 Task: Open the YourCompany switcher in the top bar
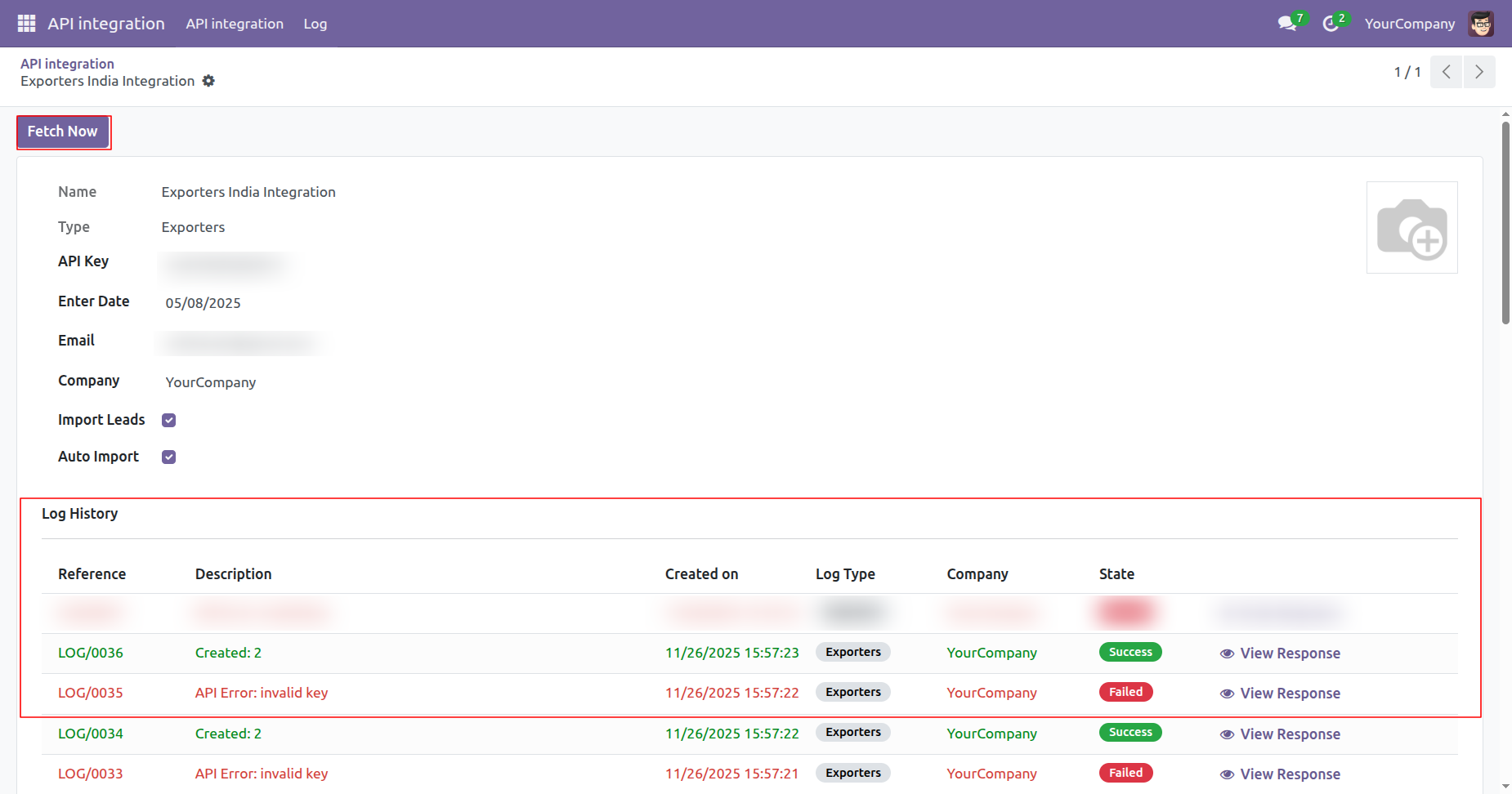[x=1409, y=24]
